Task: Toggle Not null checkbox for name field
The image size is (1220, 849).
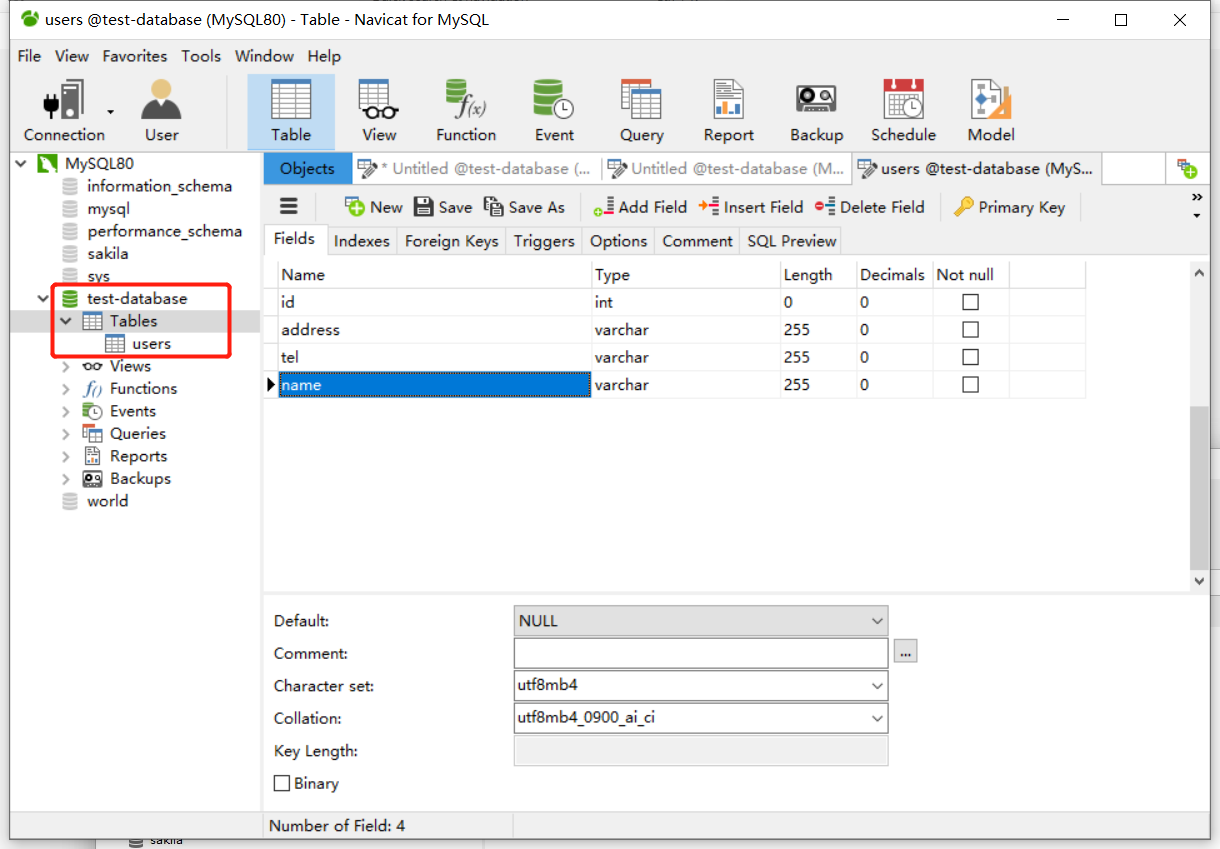Action: click(x=970, y=385)
